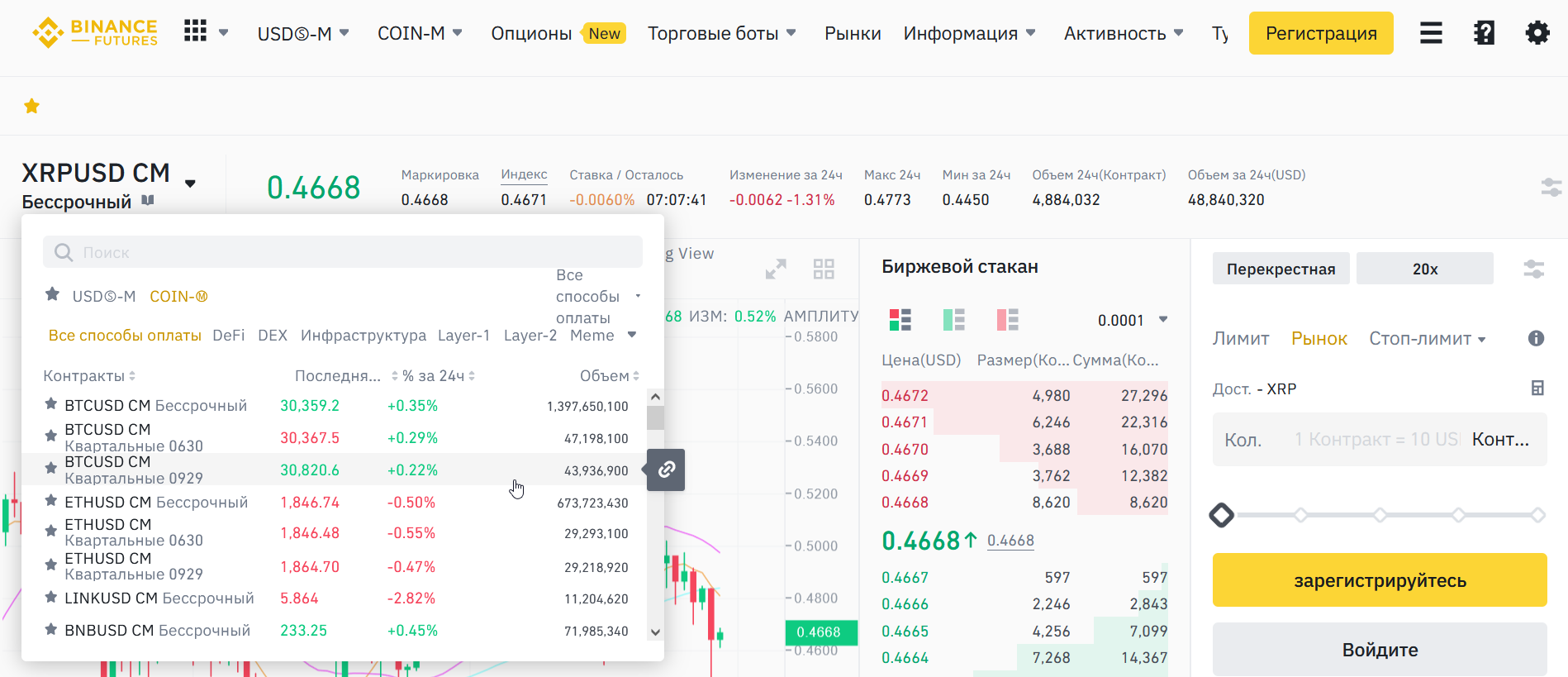This screenshot has width=1568, height=677.
Task: Expand the chart to fullscreen
Action: pos(776,269)
